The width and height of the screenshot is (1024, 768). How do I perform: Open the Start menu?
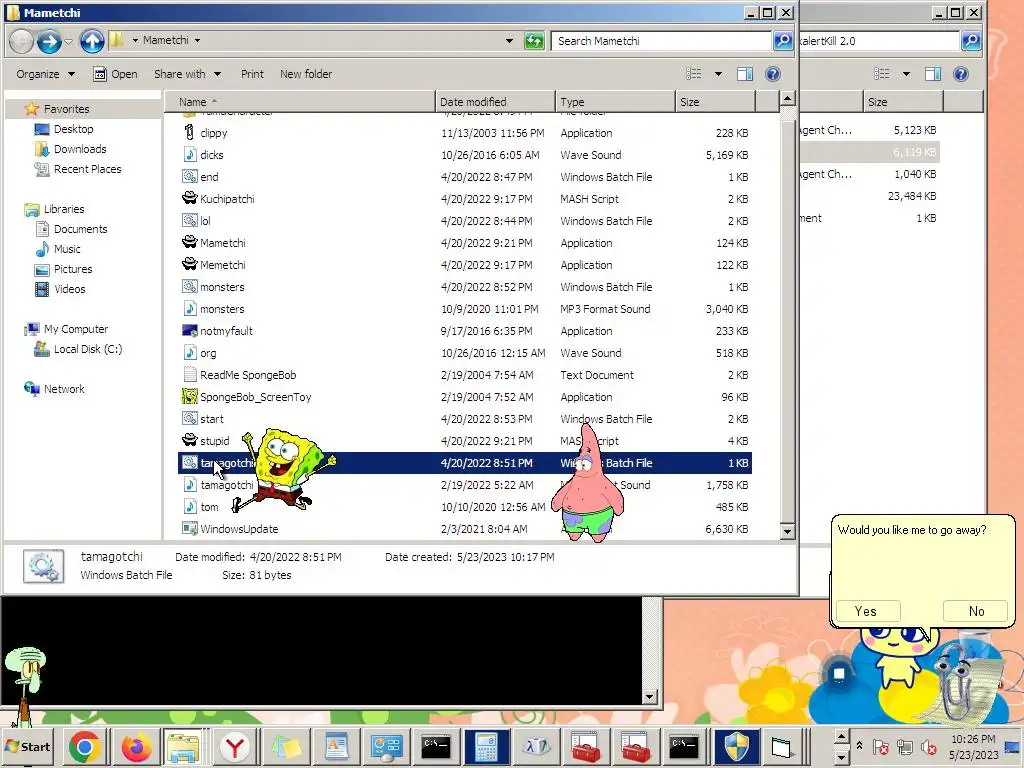point(28,746)
